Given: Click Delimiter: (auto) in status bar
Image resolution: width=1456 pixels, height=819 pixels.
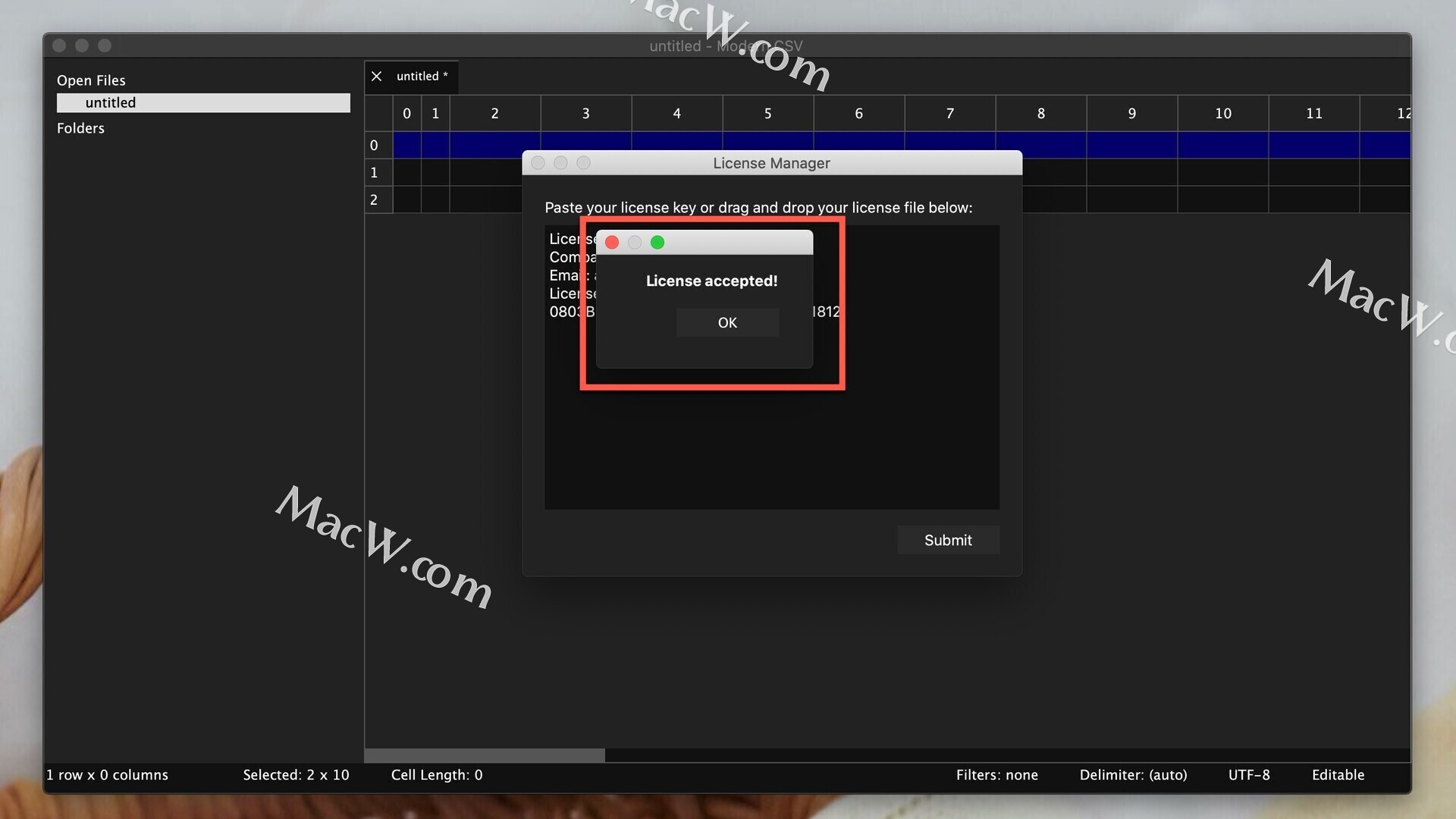Looking at the screenshot, I should (1133, 775).
